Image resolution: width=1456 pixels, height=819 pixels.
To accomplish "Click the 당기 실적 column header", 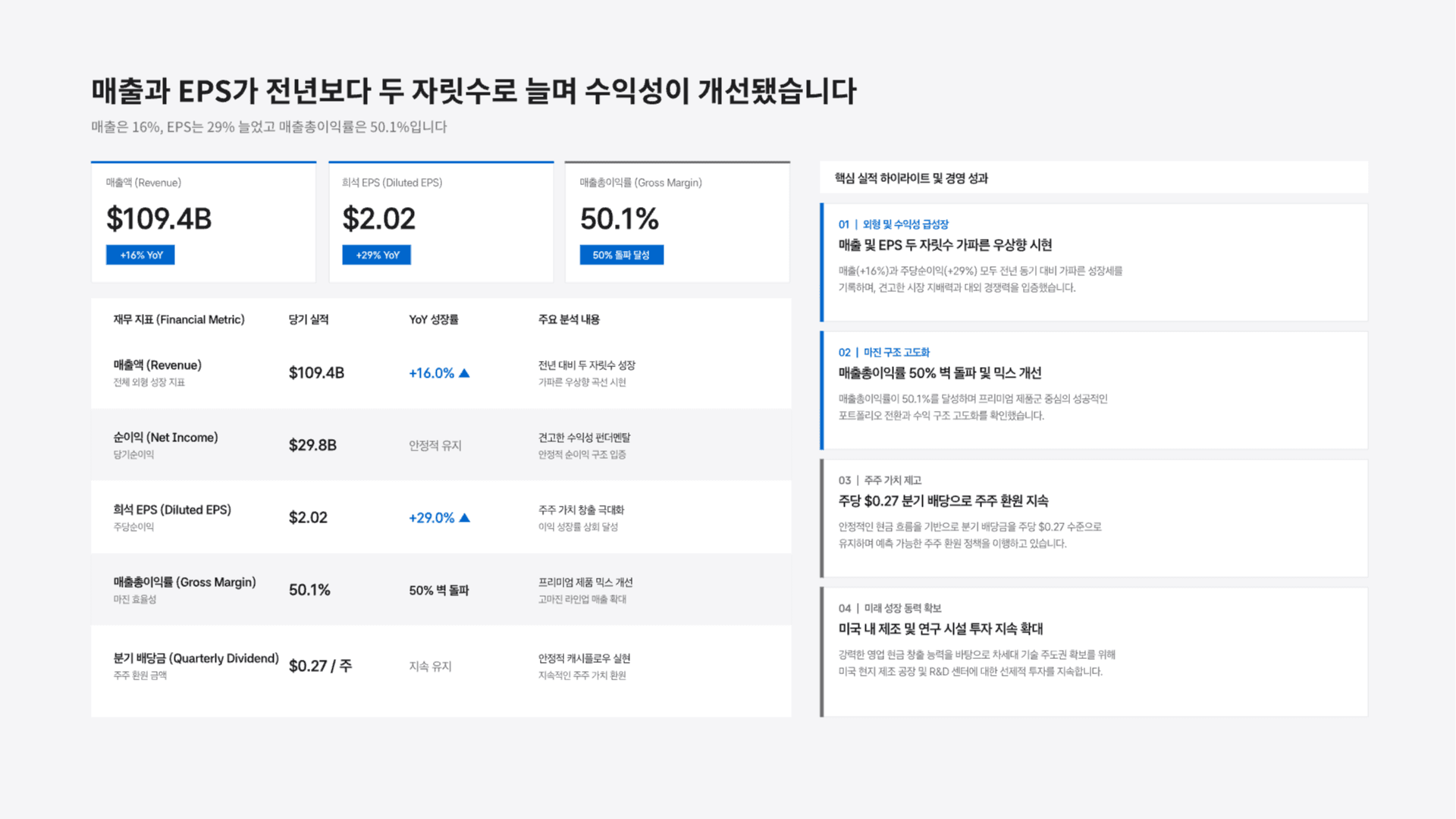I will [x=309, y=319].
